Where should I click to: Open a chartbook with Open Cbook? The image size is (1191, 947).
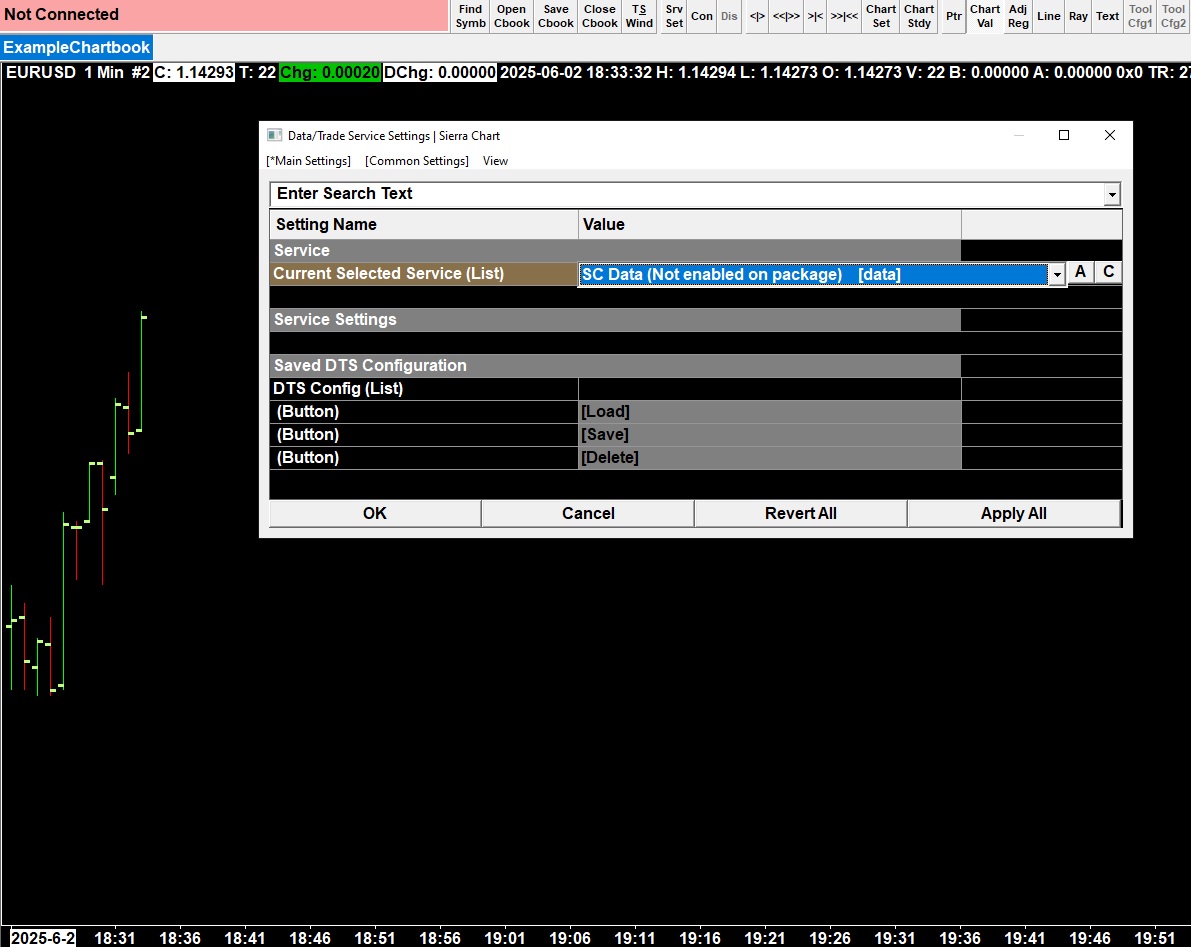coord(511,16)
